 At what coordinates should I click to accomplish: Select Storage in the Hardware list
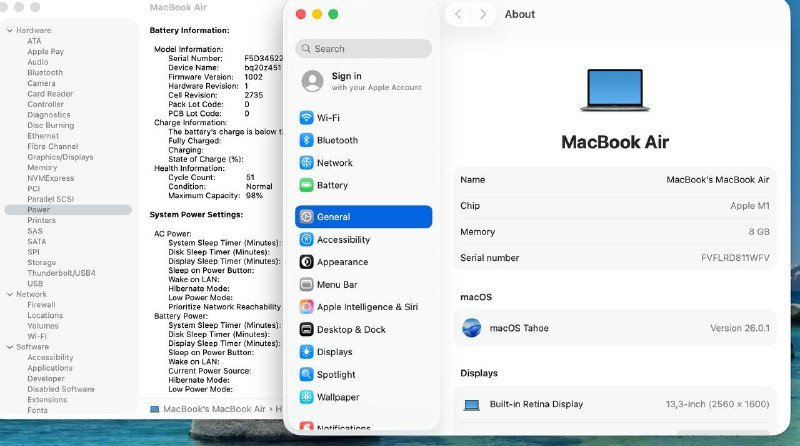tap(42, 262)
